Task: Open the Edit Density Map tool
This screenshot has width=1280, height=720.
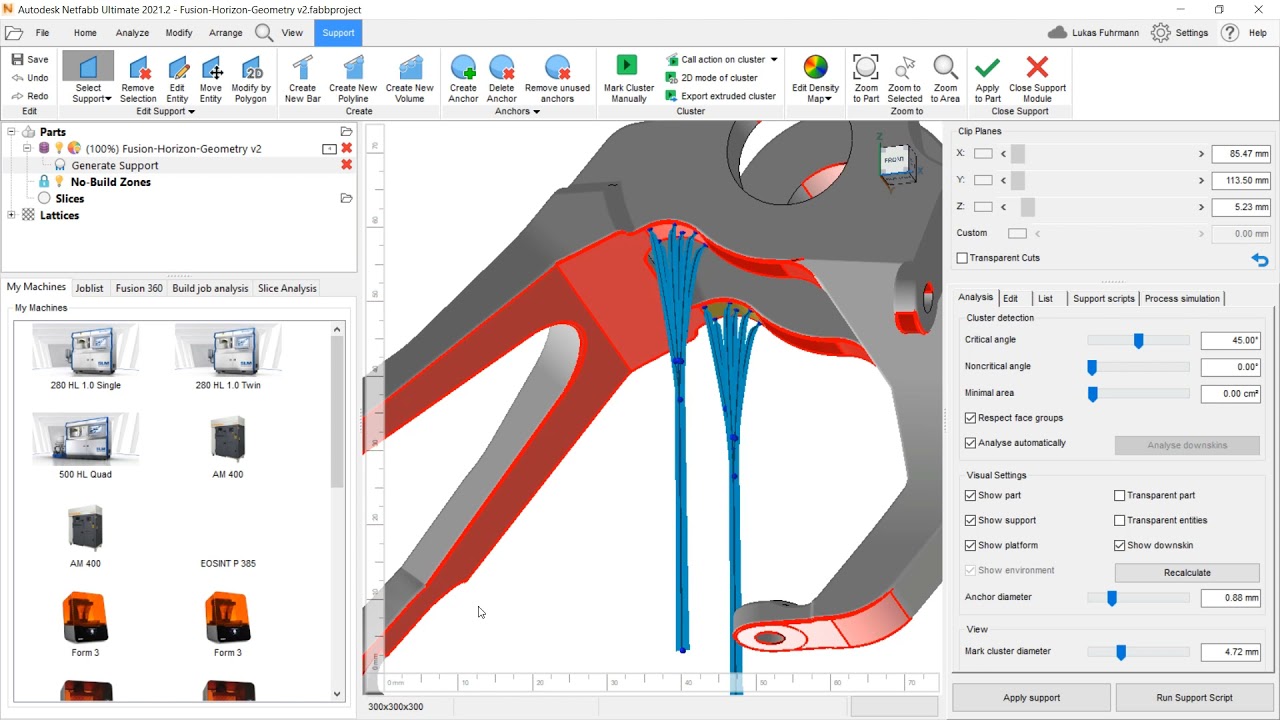Action: click(815, 69)
